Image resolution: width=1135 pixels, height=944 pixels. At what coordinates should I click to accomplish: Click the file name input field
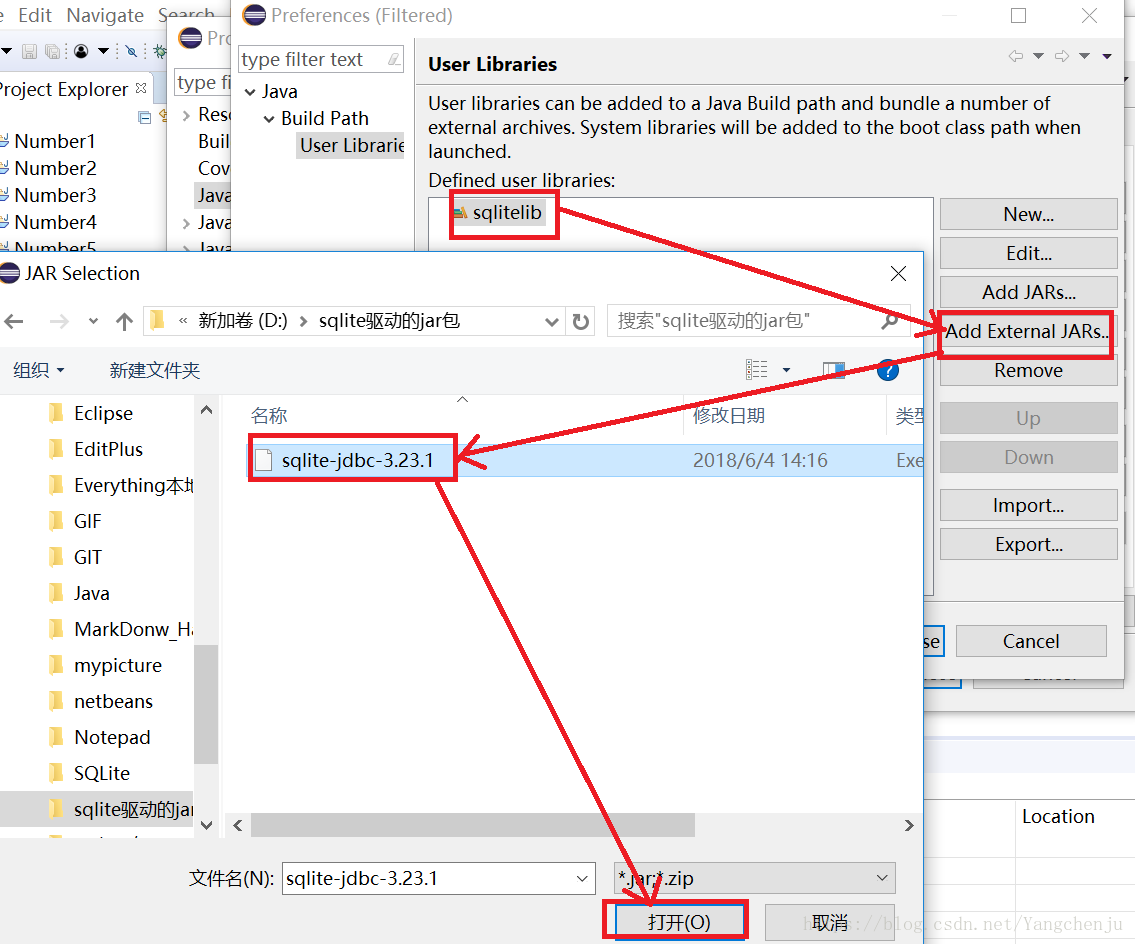[x=429, y=878]
